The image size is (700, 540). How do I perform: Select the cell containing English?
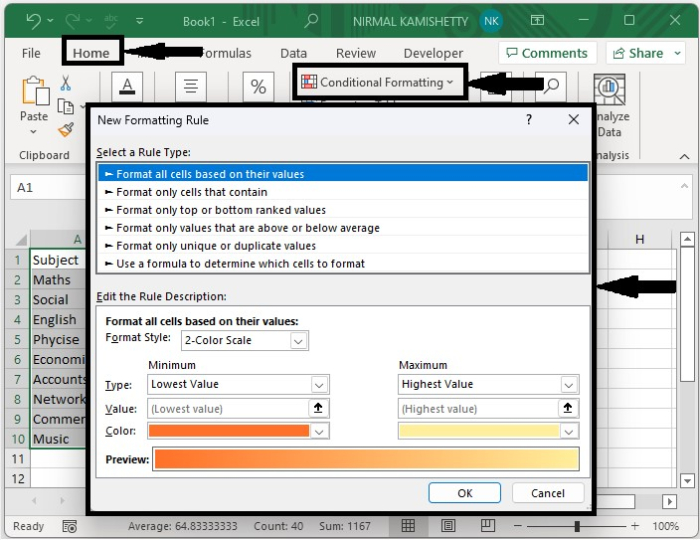(x=58, y=320)
